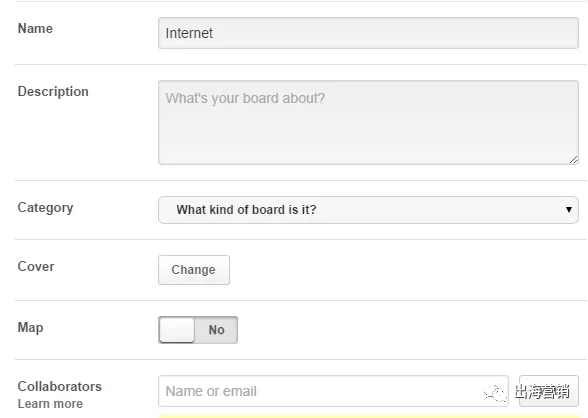
Task: Toggle the Map switch on
Action: click(x=198, y=330)
